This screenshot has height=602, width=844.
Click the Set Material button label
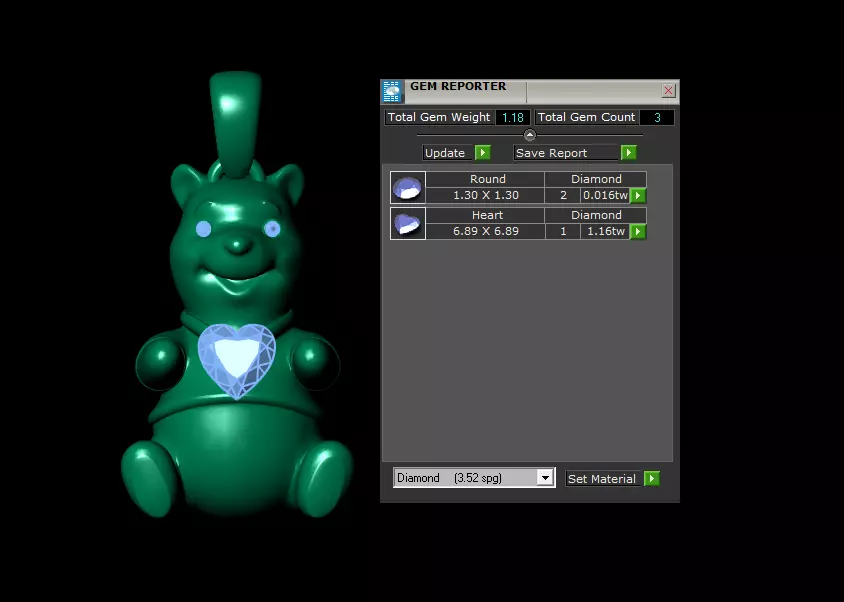click(x=602, y=479)
